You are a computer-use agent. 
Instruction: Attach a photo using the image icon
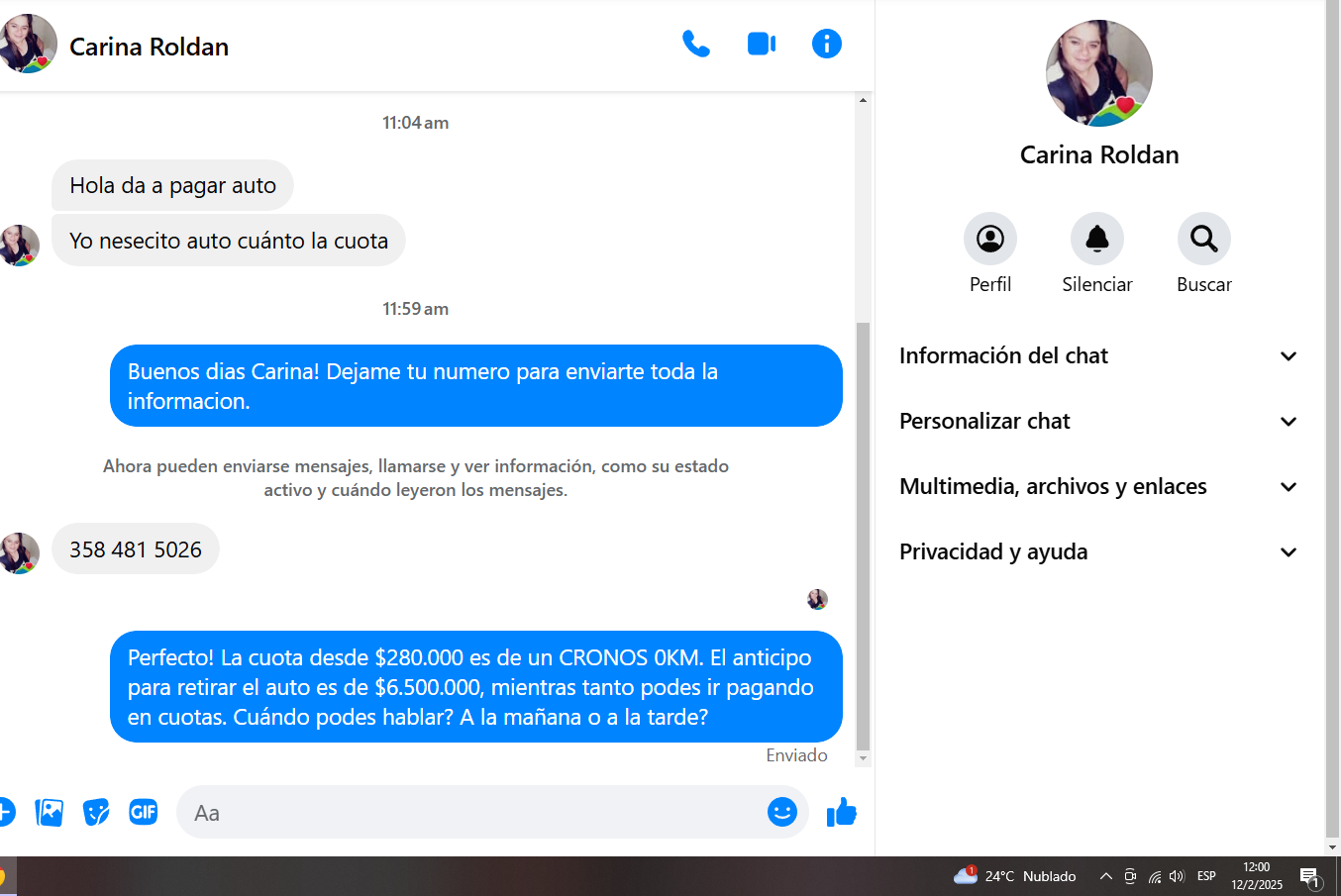pos(49,813)
